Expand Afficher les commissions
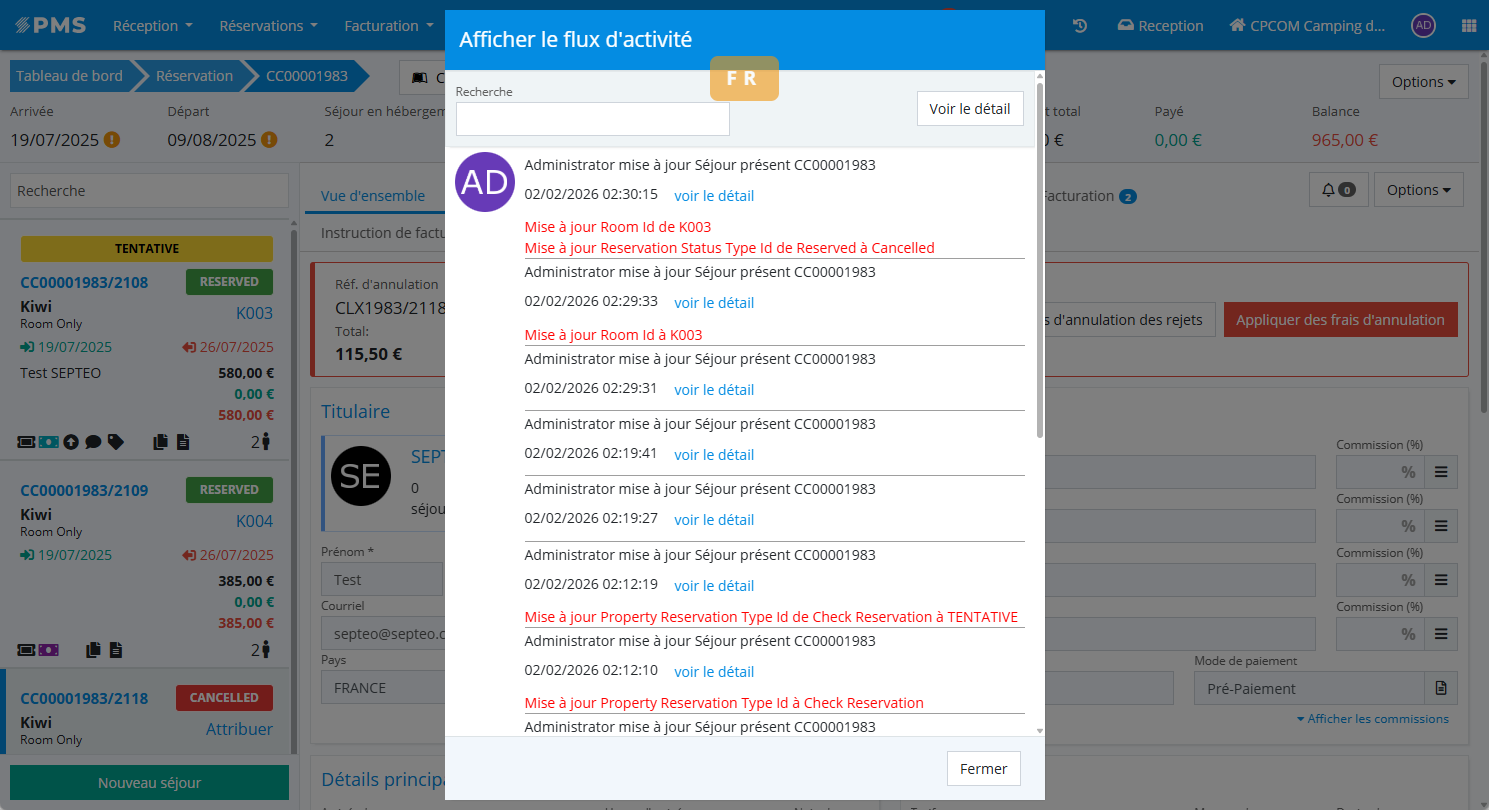 click(x=1372, y=719)
